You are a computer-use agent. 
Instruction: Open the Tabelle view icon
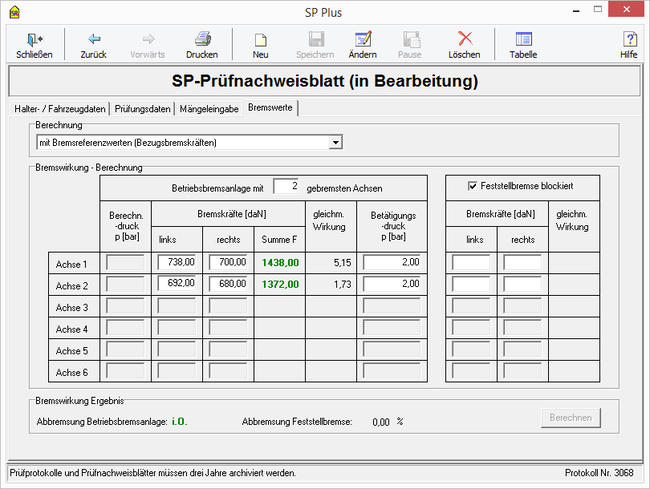pos(524,39)
